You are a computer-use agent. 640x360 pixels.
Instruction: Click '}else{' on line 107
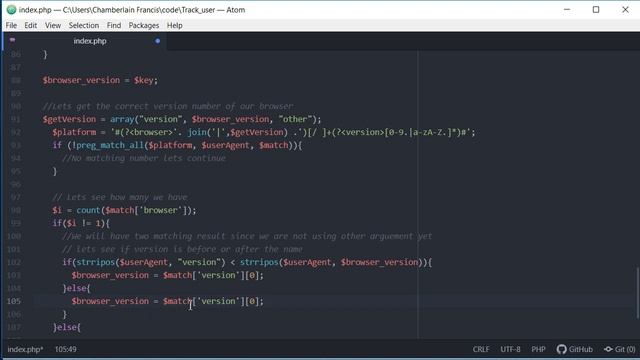[x=67, y=327]
